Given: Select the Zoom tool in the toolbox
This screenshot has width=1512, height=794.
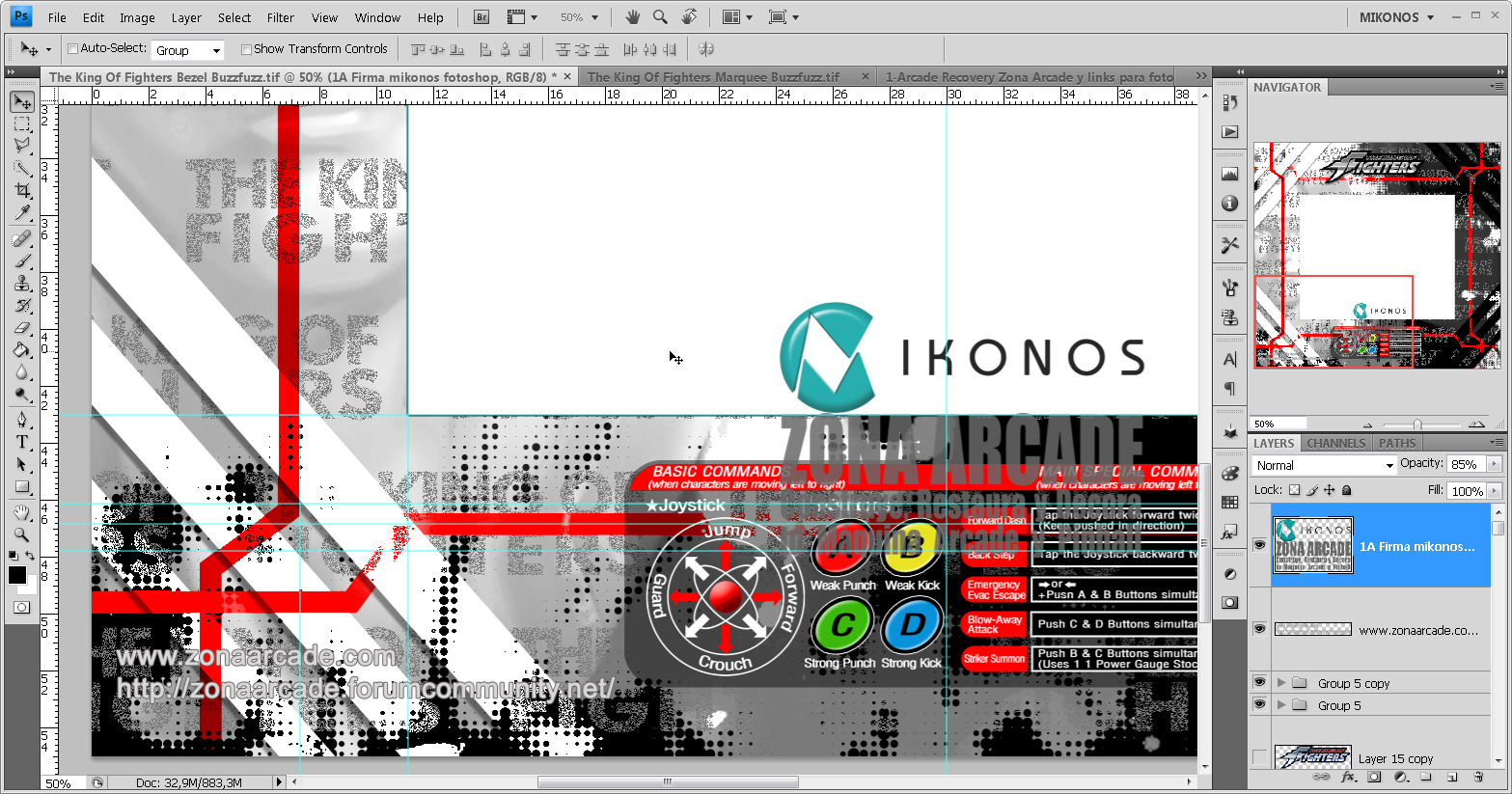Looking at the screenshot, I should (22, 534).
